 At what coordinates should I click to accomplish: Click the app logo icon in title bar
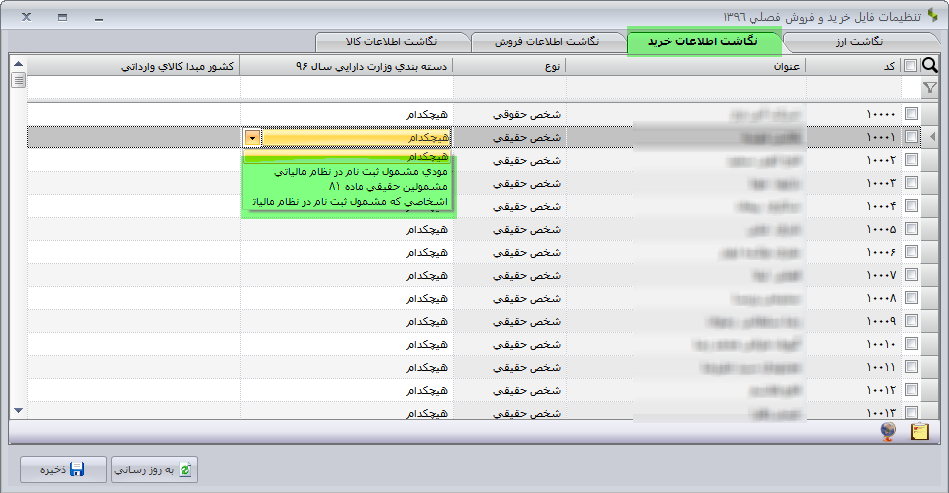coord(933,16)
